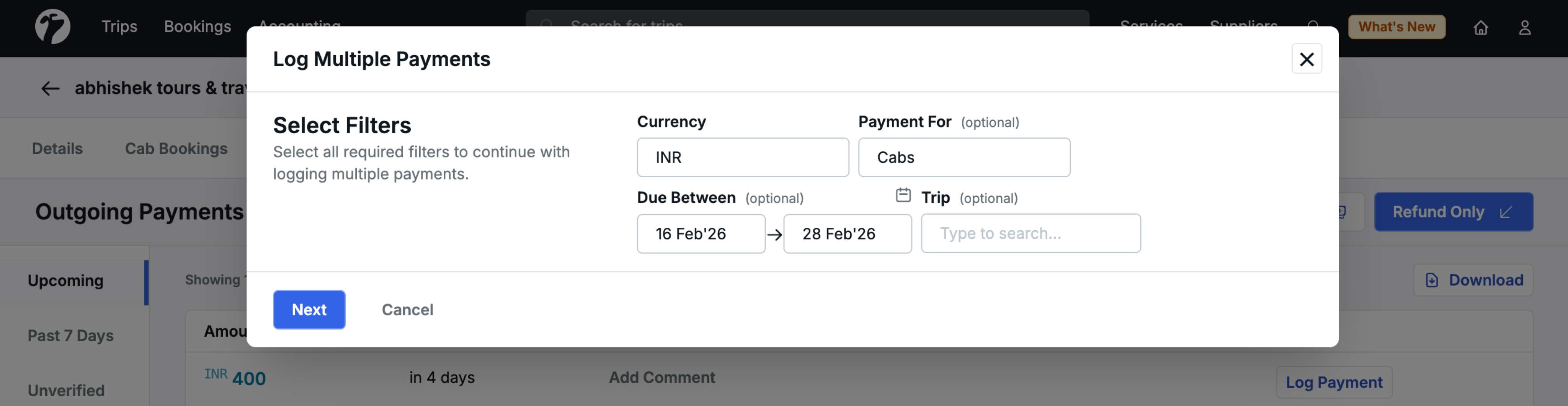
Task: Open the Payment For dropdown showing Cabs
Action: [x=964, y=158]
